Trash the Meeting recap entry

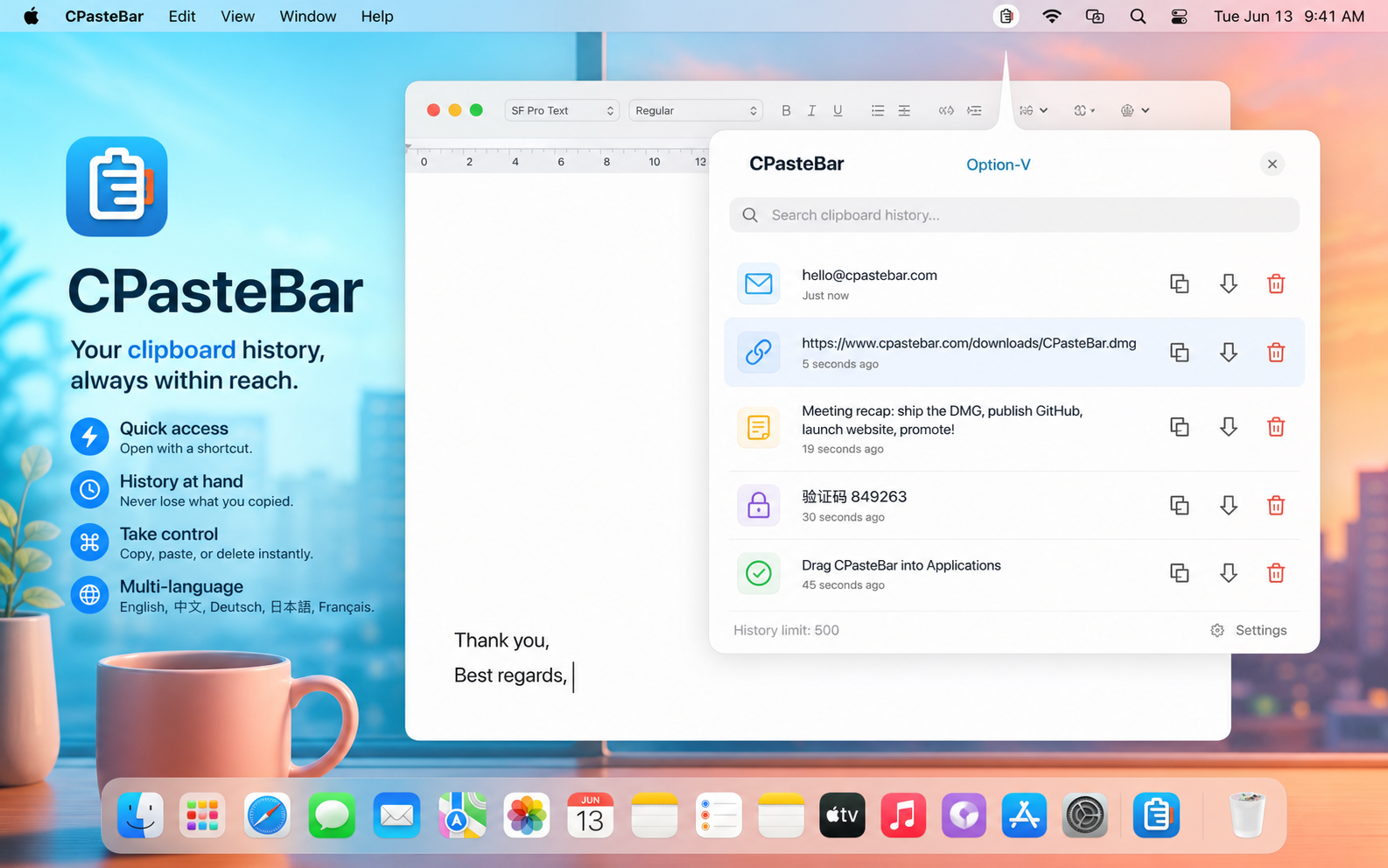click(x=1276, y=427)
